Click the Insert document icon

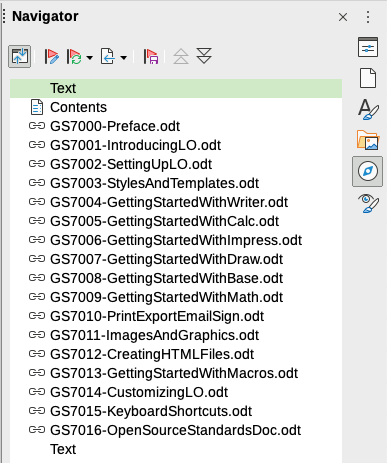point(108,56)
